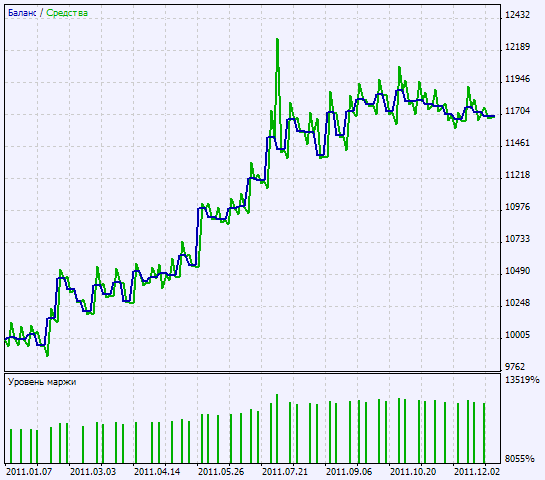The image size is (545, 480).
Task: Click the 2011.10.20 date label
Action: (x=413, y=472)
